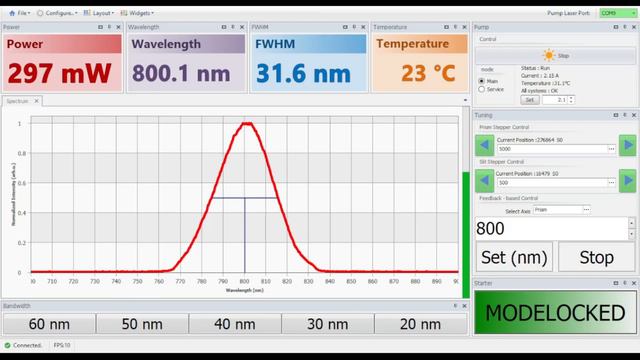Image resolution: width=640 pixels, height=360 pixels.
Task: Select the 60 nm bandwidth preset
Action: pyautogui.click(x=49, y=324)
